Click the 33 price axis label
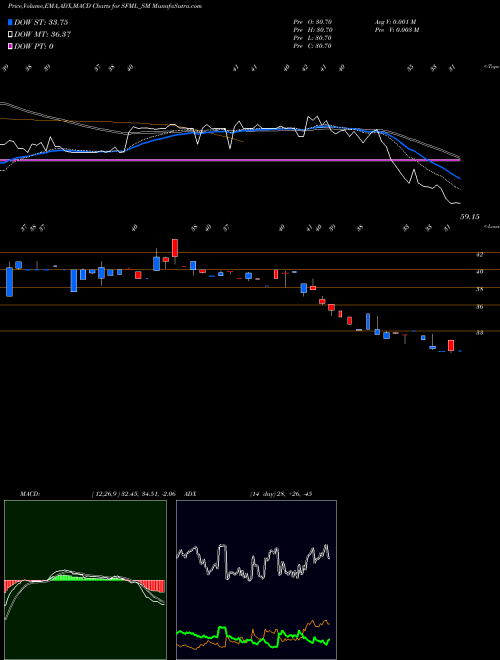500x660 pixels. coord(479,333)
